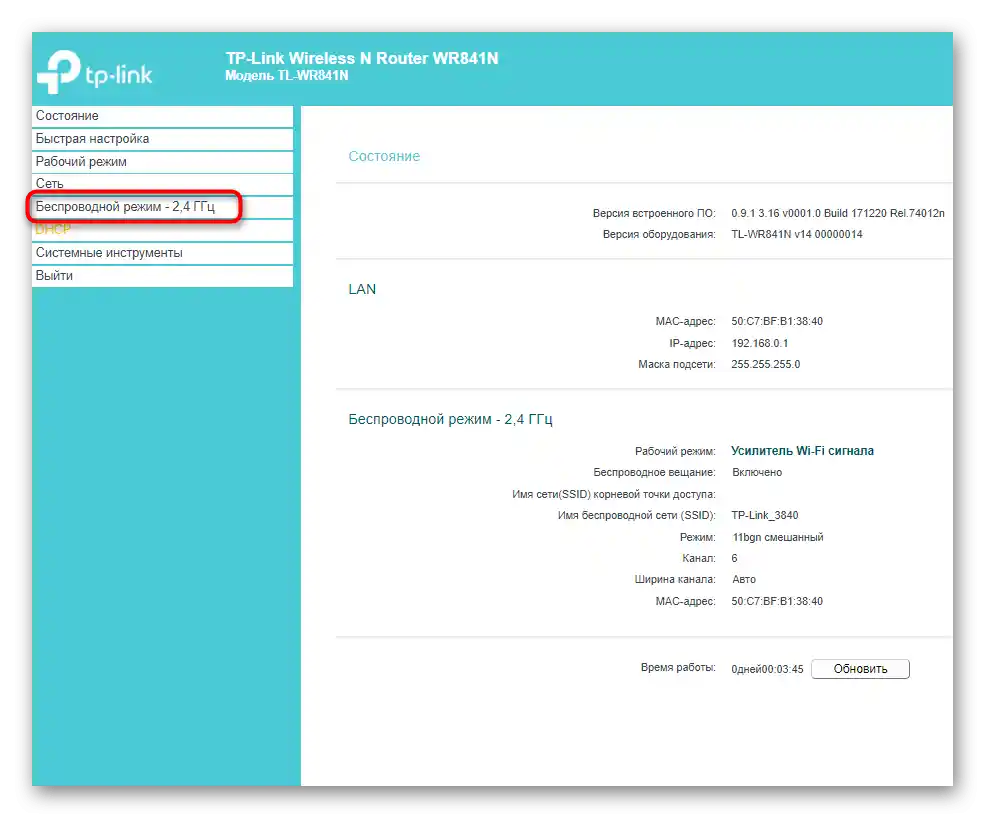Select SSID value TP-Link_3840
The width and height of the screenshot is (985, 818).
[765, 516]
